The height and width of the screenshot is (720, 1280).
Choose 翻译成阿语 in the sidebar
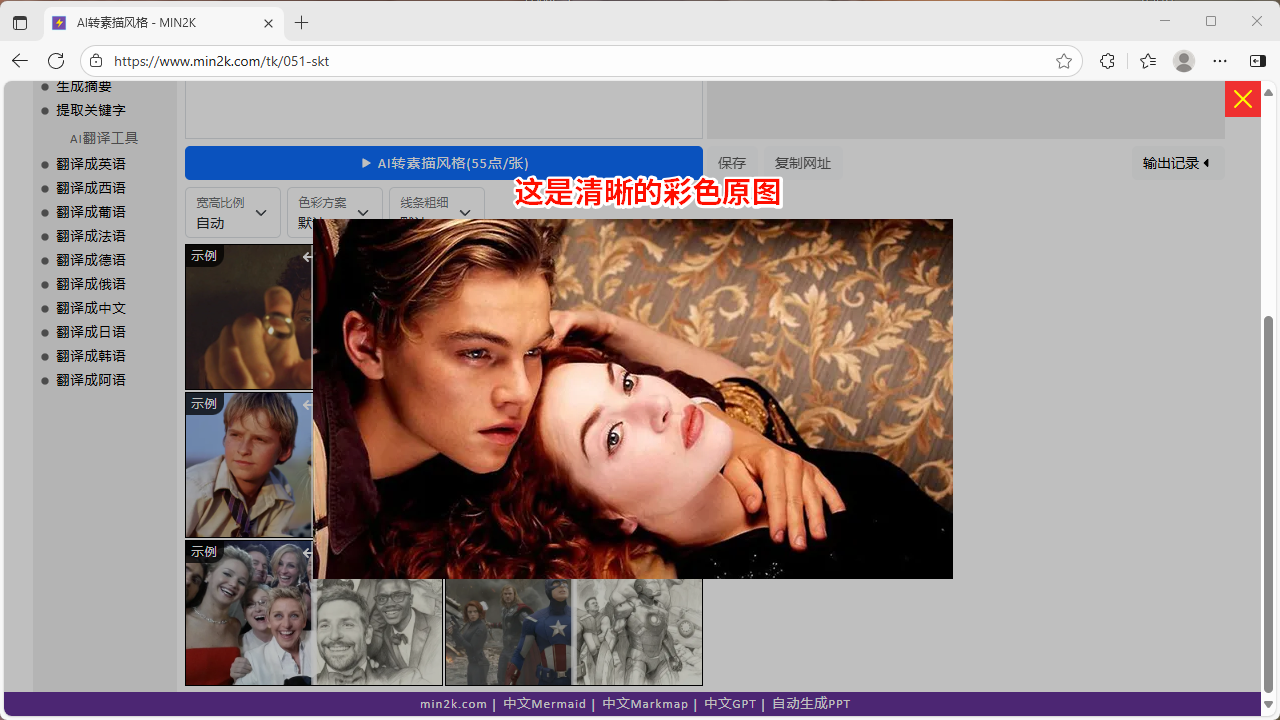pyautogui.click(x=91, y=380)
